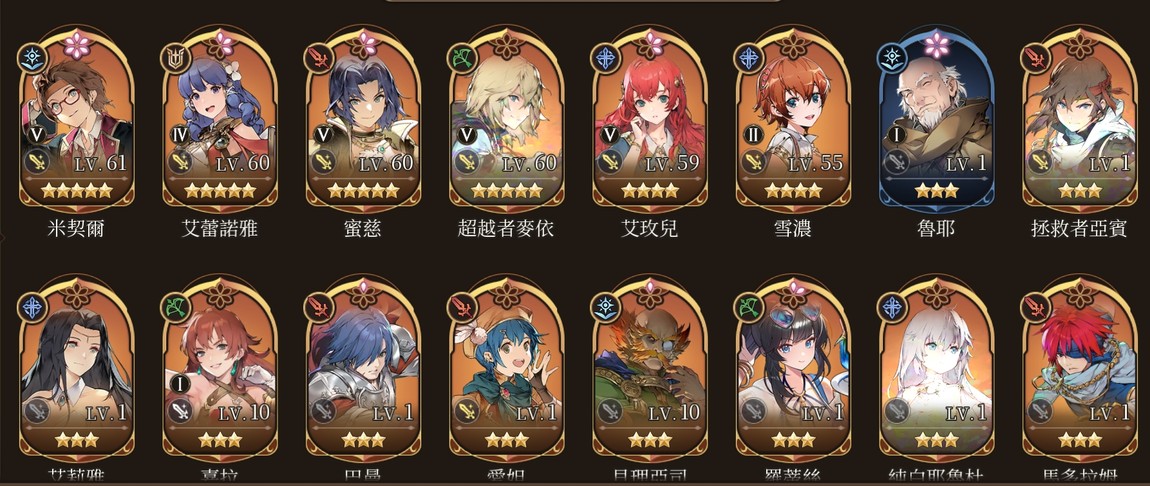
Task: Click the rank IV badge on 艾蕾諾雅
Action: 177,136
